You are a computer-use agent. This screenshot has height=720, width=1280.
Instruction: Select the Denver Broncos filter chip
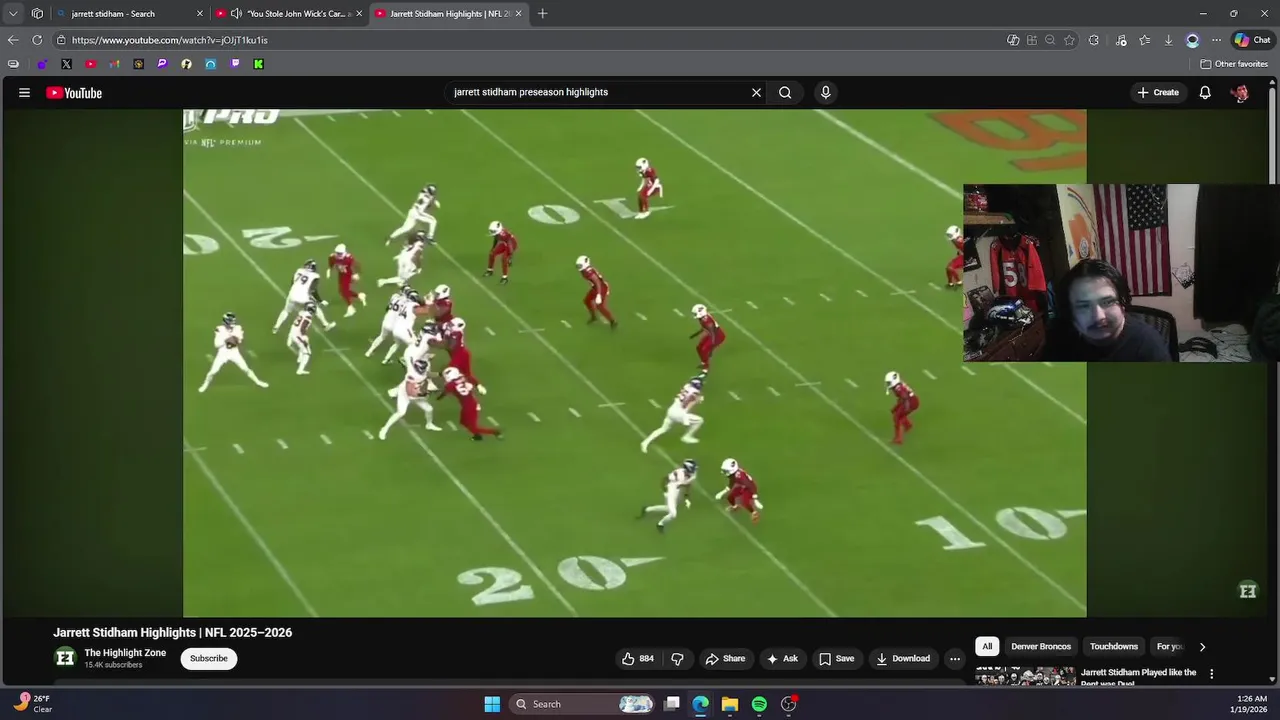(x=1040, y=646)
